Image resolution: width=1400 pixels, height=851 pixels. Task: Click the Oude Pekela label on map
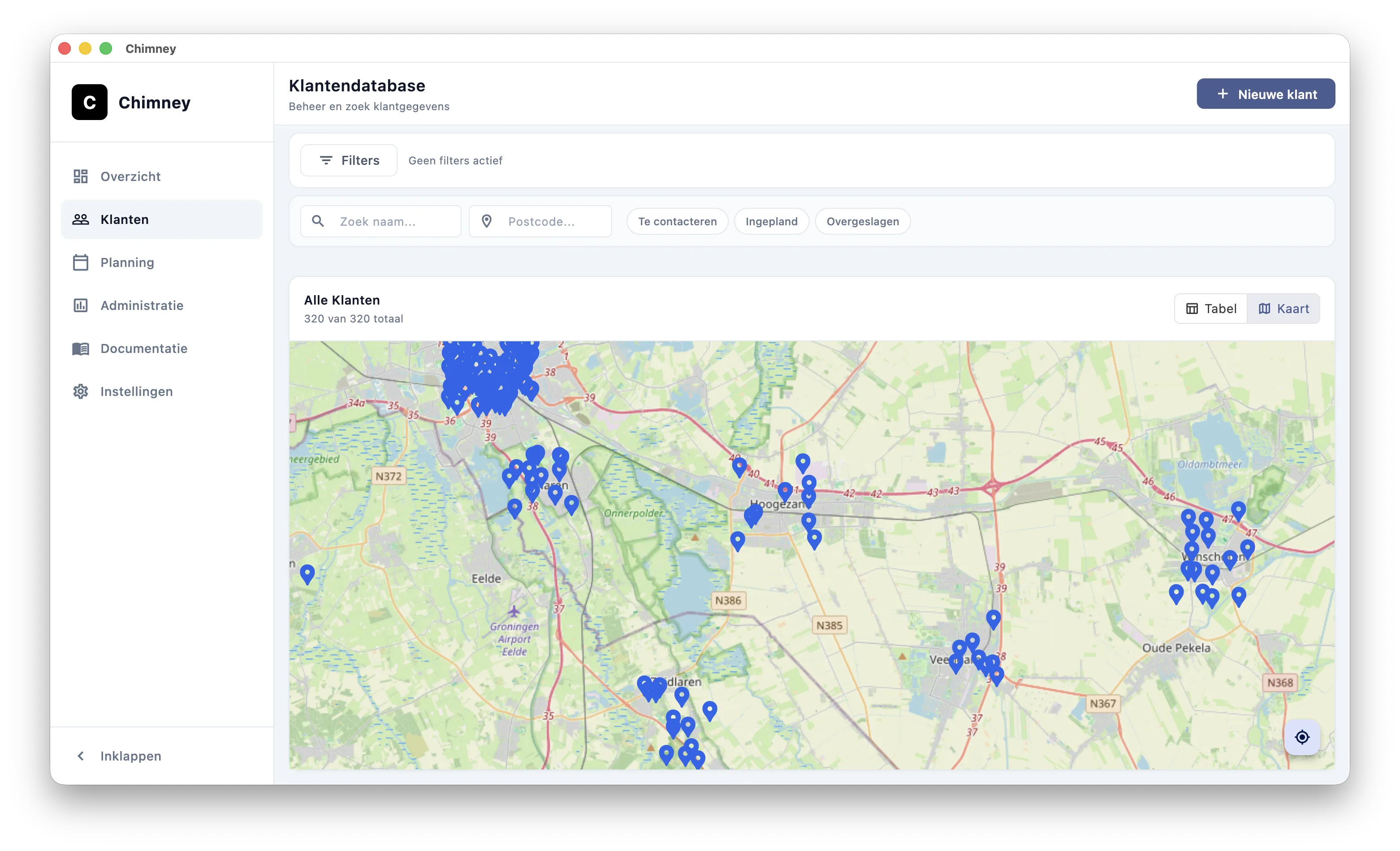pyautogui.click(x=1176, y=648)
